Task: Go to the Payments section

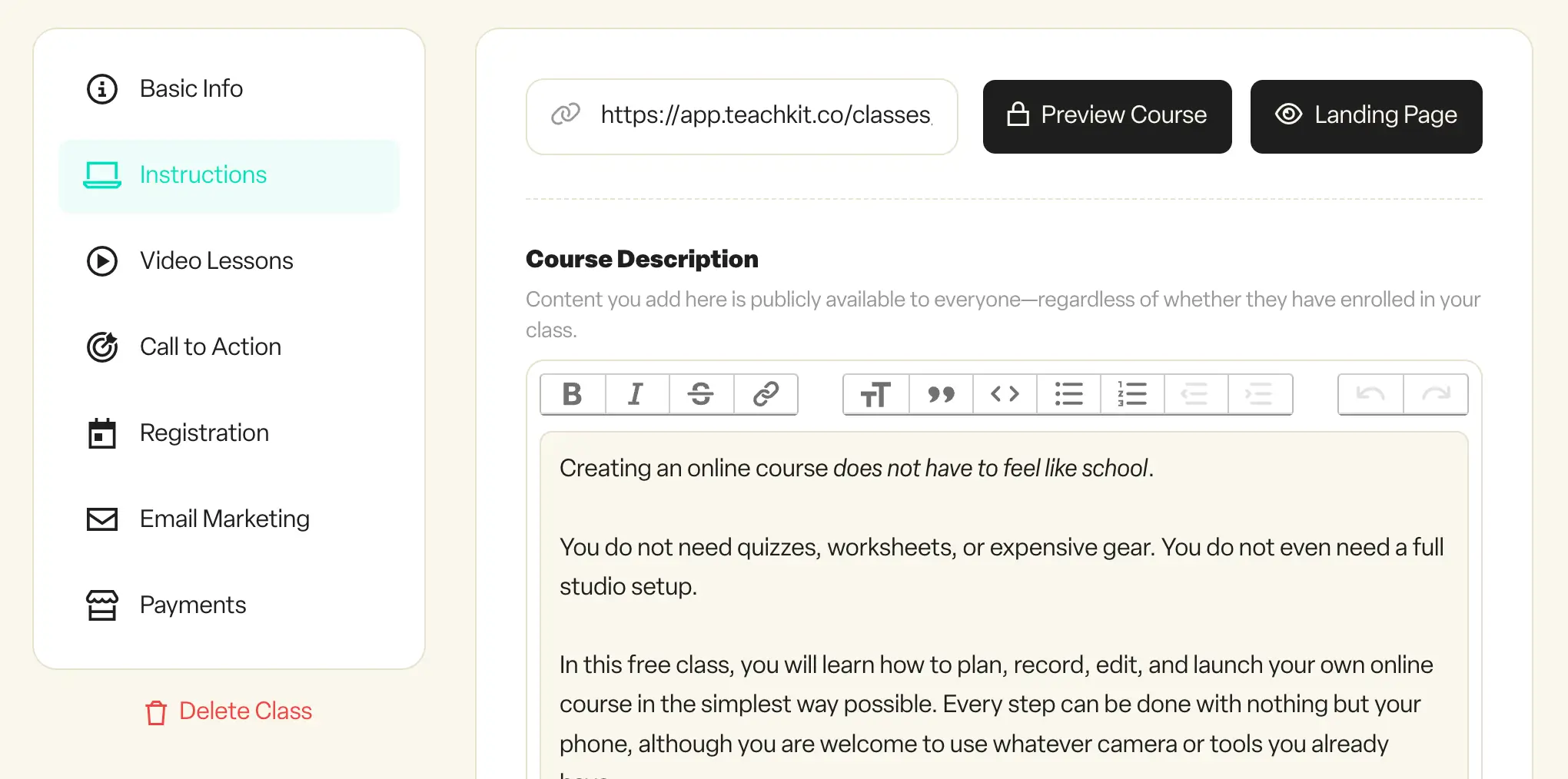Action: pyautogui.click(x=193, y=605)
